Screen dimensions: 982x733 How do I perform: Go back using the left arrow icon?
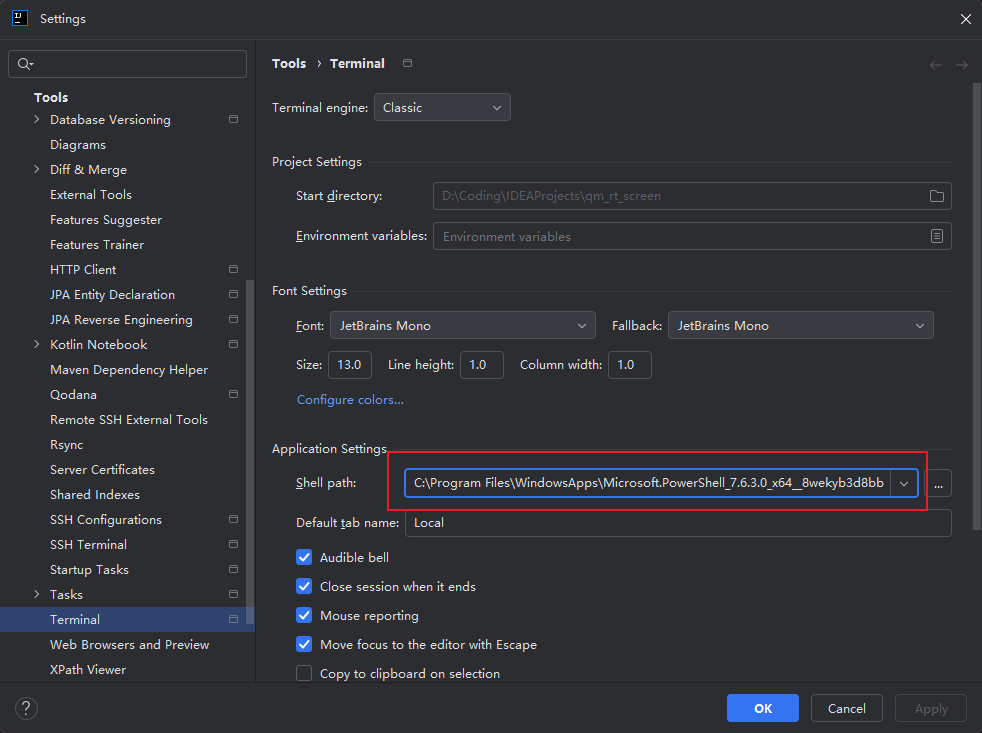(936, 65)
